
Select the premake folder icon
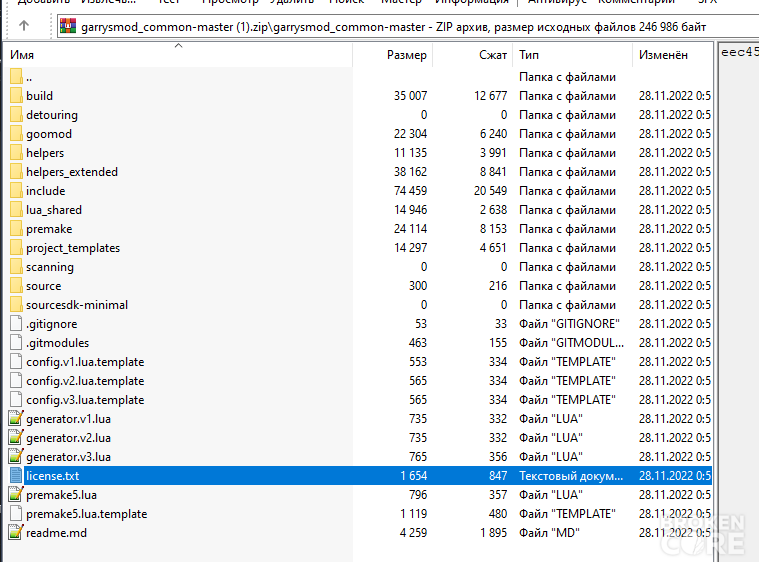click(16, 228)
